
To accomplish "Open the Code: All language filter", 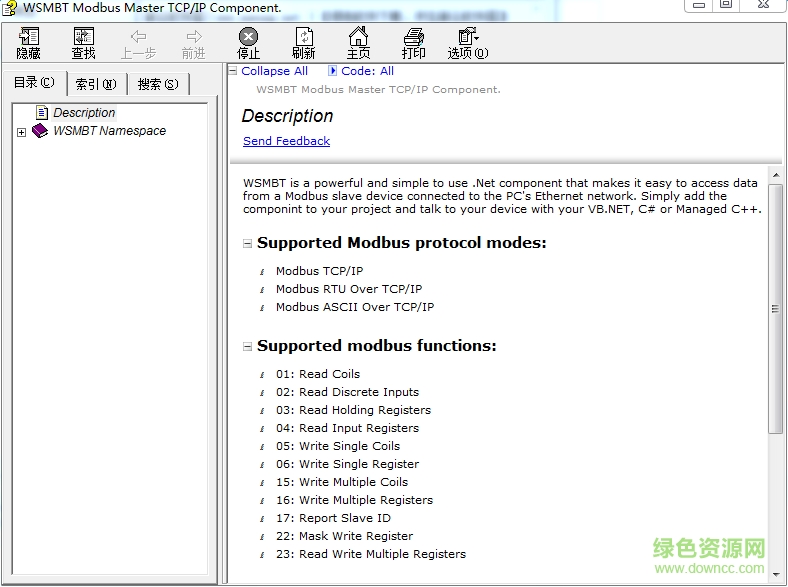I will pos(367,71).
